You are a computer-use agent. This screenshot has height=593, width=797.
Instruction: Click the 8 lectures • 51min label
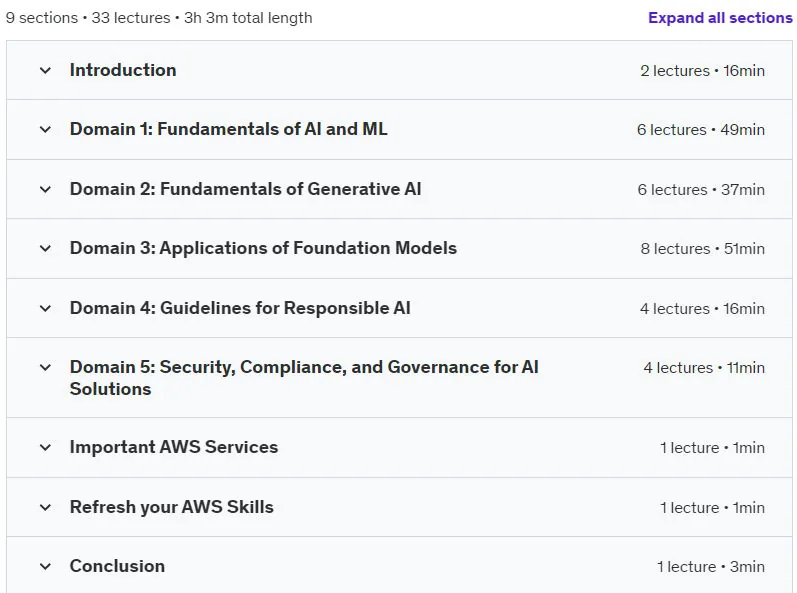702,248
